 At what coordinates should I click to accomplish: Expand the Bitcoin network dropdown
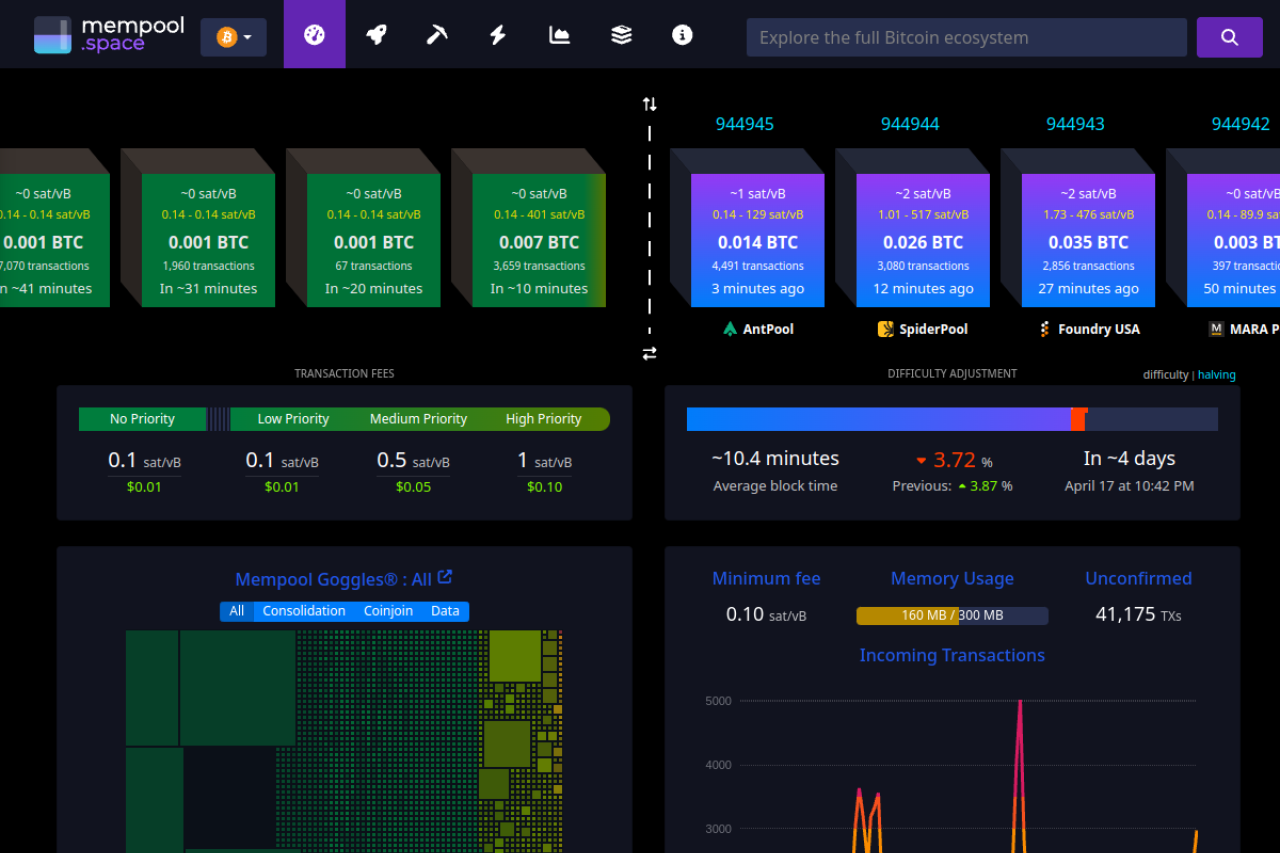(233, 38)
